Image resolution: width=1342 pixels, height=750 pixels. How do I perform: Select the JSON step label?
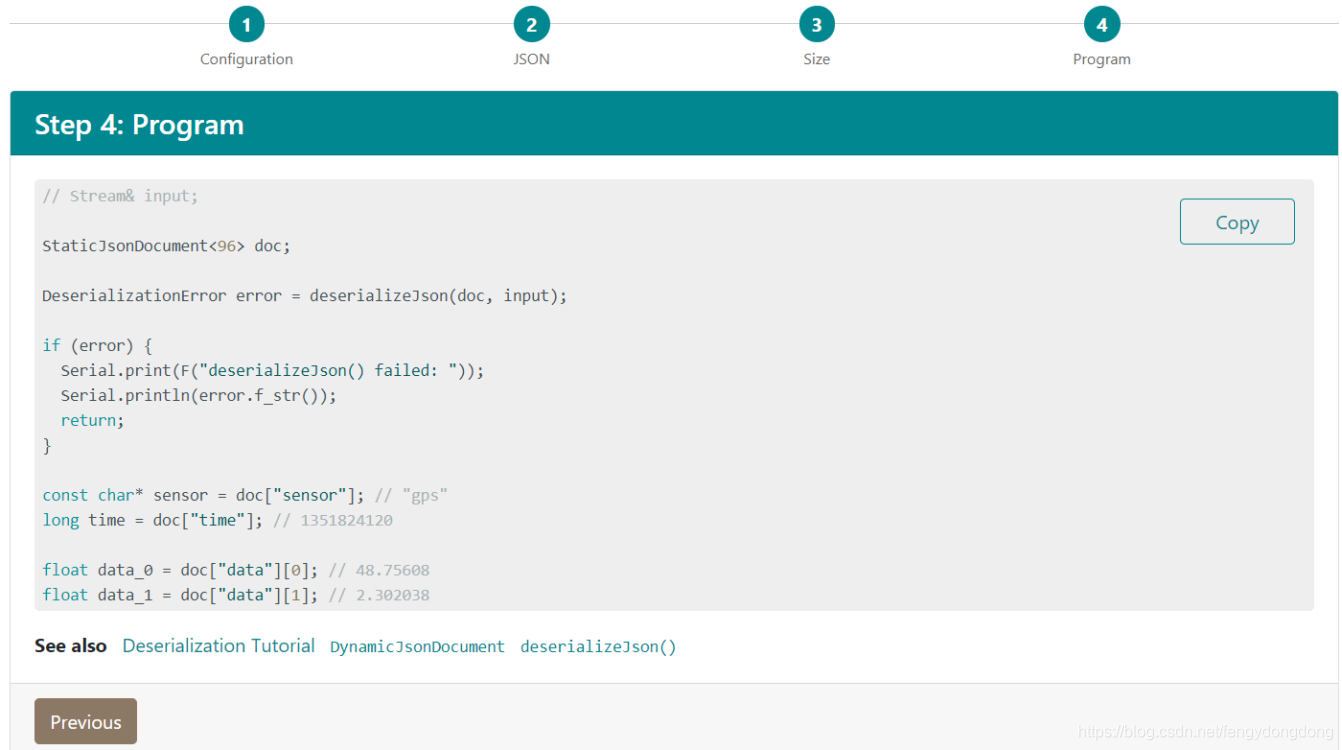click(x=531, y=59)
